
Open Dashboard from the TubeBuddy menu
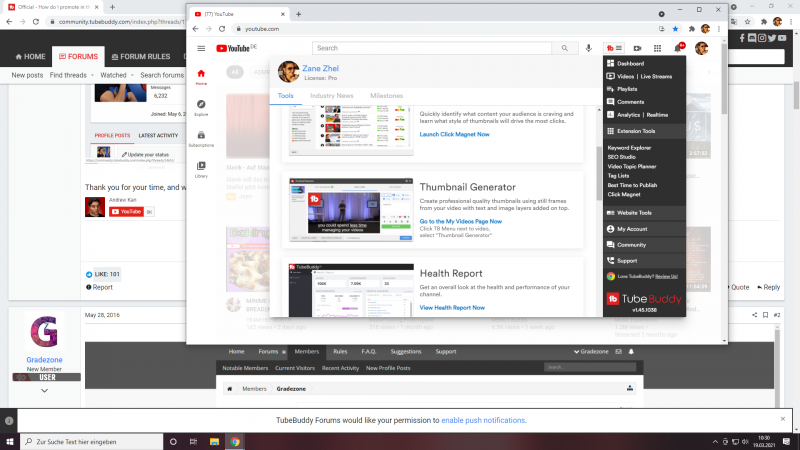pyautogui.click(x=631, y=63)
